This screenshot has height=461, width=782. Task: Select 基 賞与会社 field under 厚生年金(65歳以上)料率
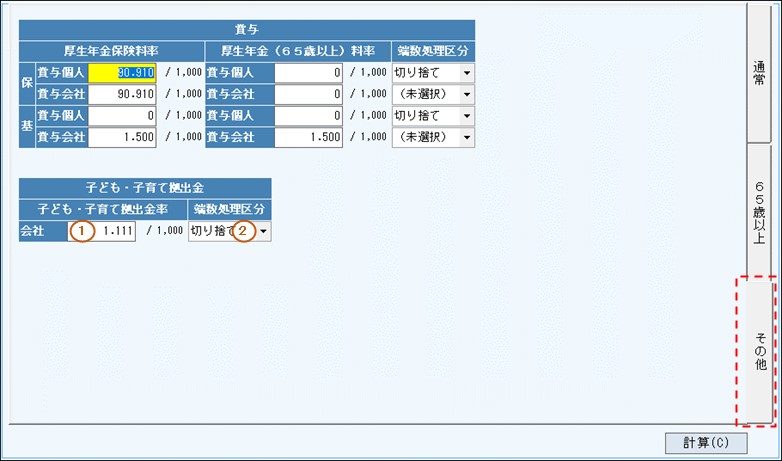[x=309, y=137]
